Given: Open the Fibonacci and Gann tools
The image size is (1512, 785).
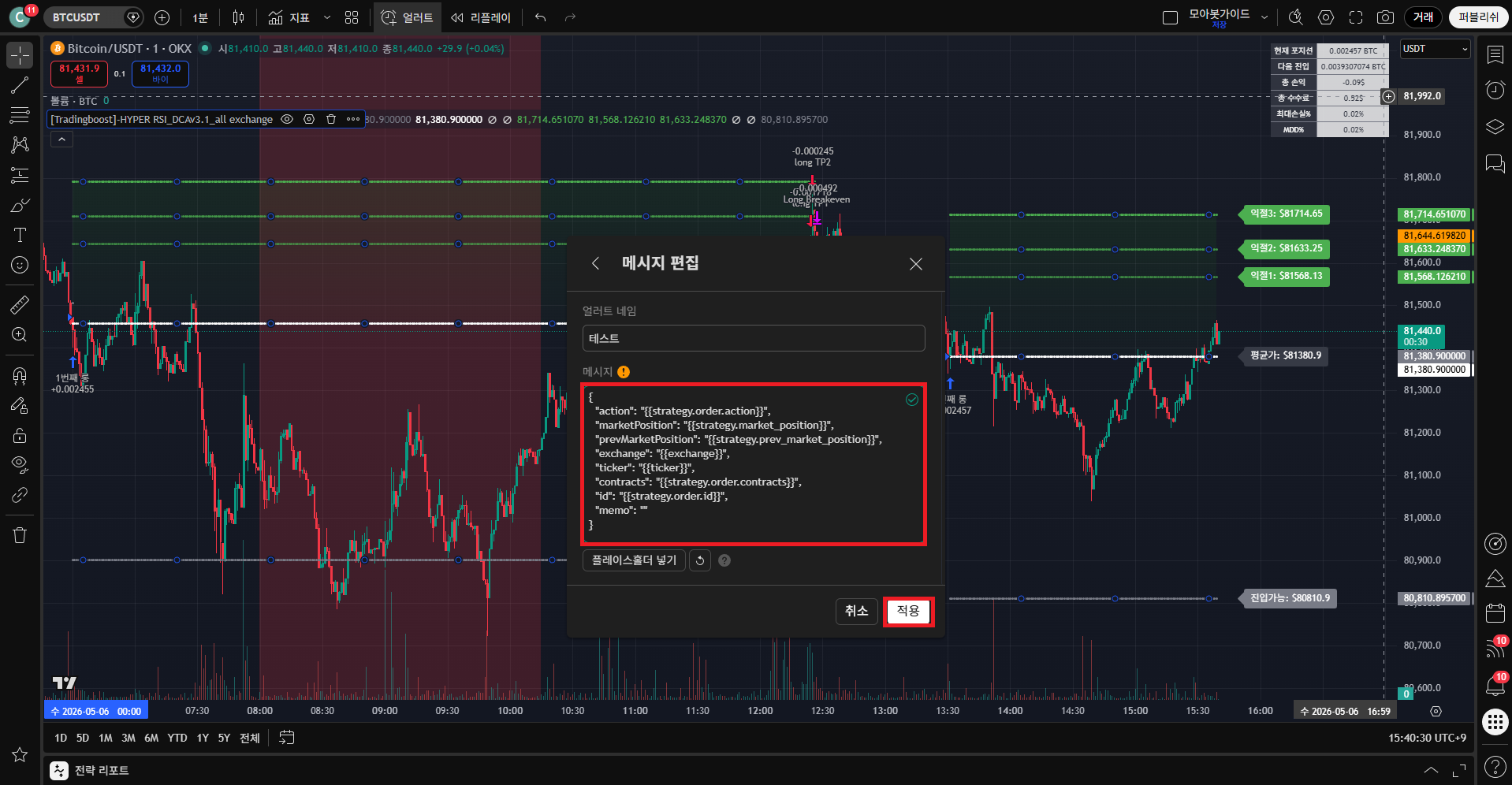Looking at the screenshot, I should pyautogui.click(x=20, y=115).
